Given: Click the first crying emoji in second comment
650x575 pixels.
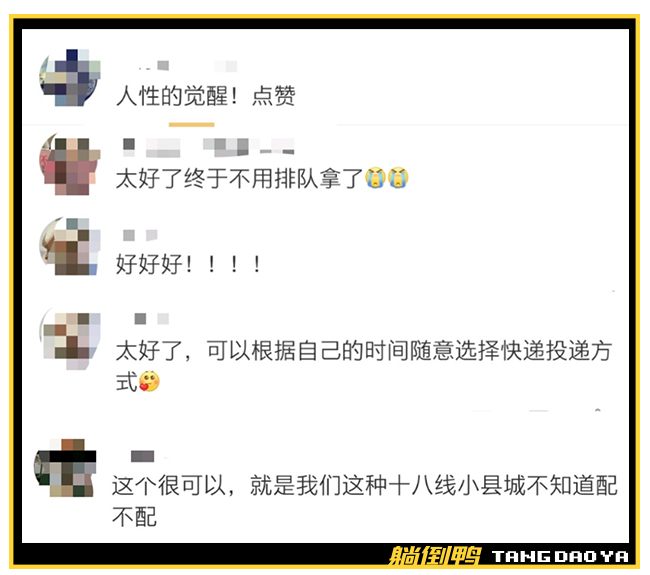Looking at the screenshot, I should coord(375,178).
